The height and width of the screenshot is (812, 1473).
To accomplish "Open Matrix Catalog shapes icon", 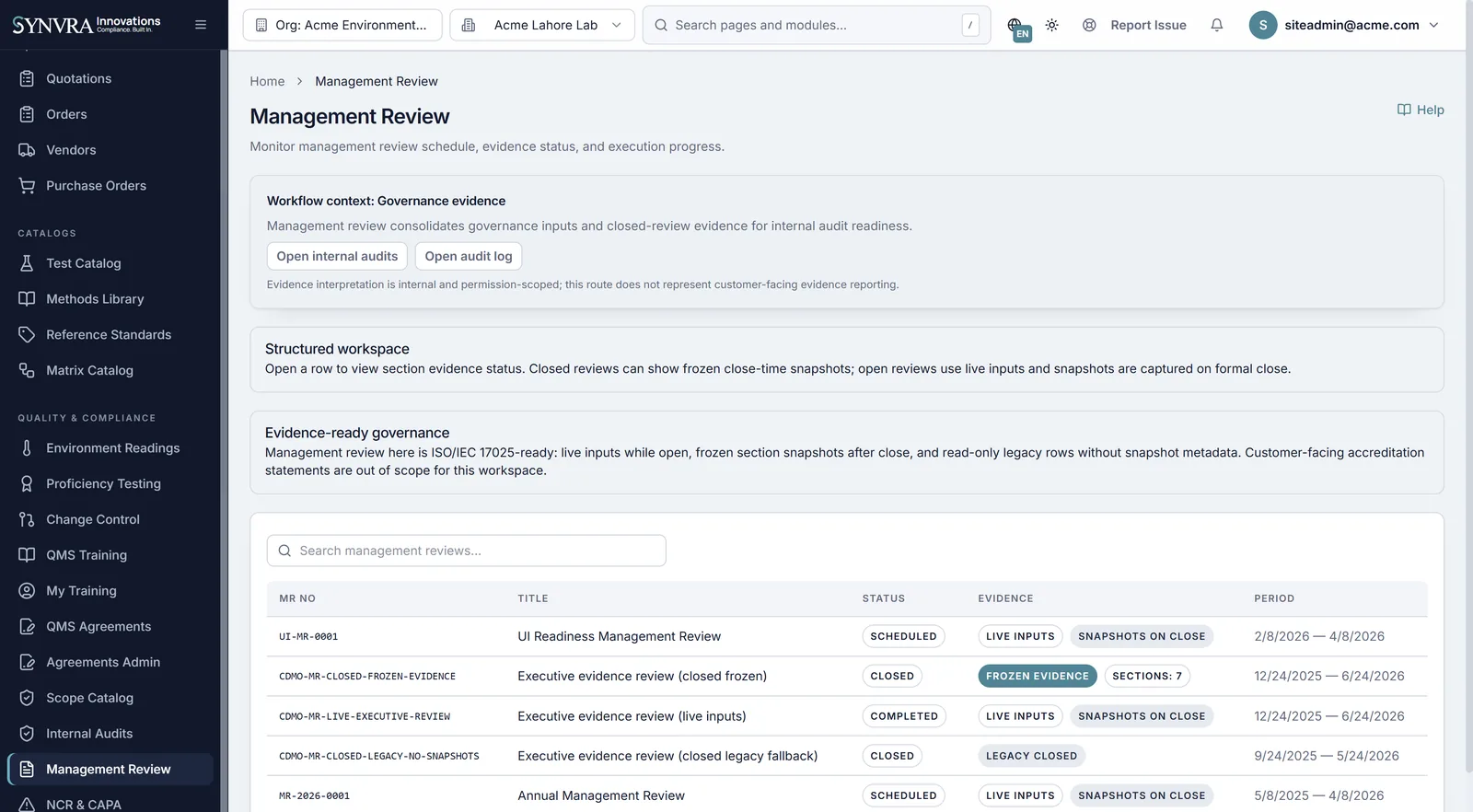I will [27, 370].
